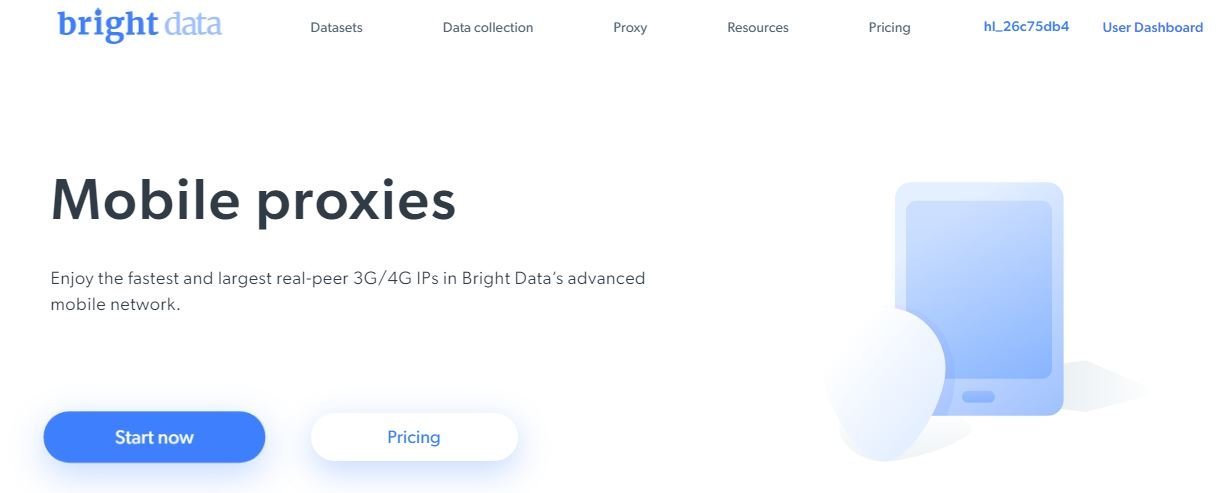Click the hl_26c75db4 account link
This screenshot has height=493, width=1227.
pos(1026,27)
